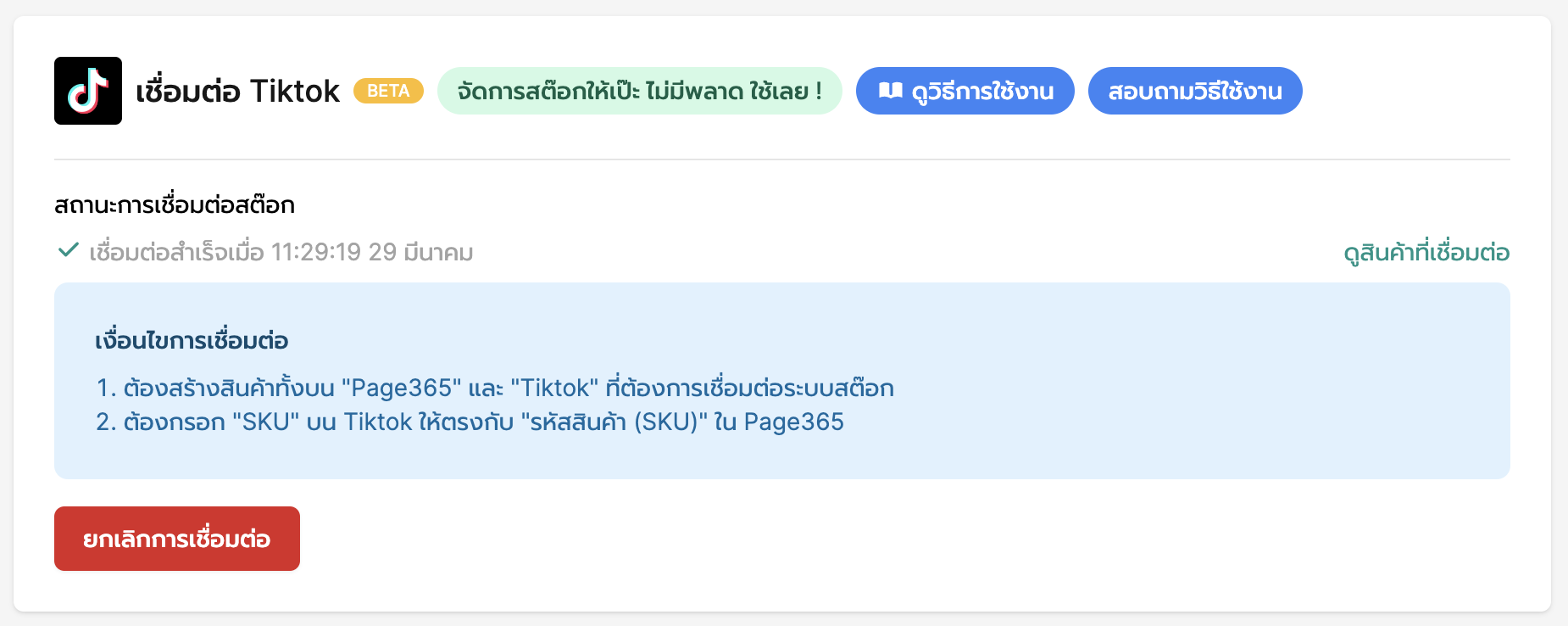Click the เงื่อนไขการเชื่อมต่อ heading

pyautogui.click(x=192, y=341)
